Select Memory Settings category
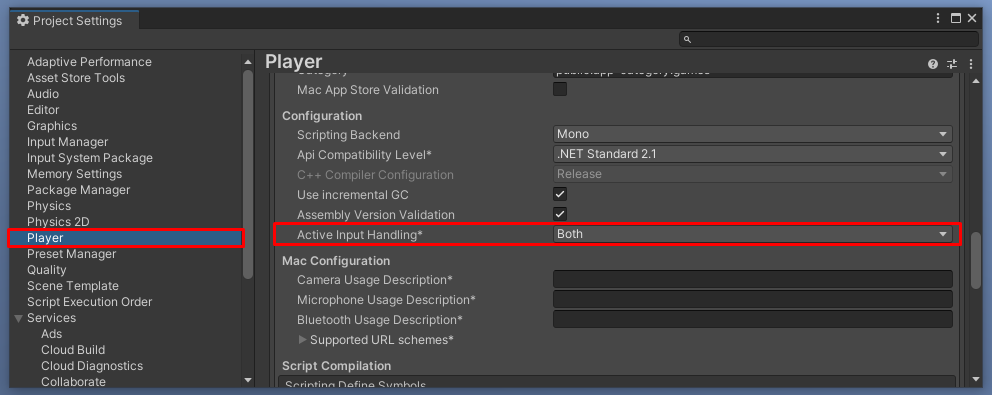 [x=75, y=173]
